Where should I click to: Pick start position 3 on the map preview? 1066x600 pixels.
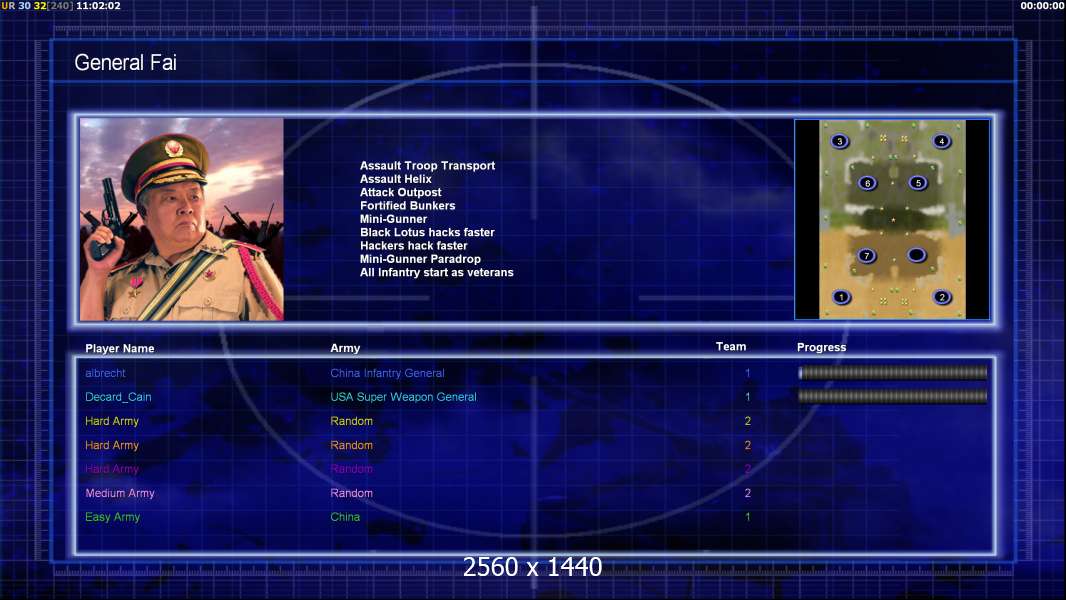click(x=840, y=141)
